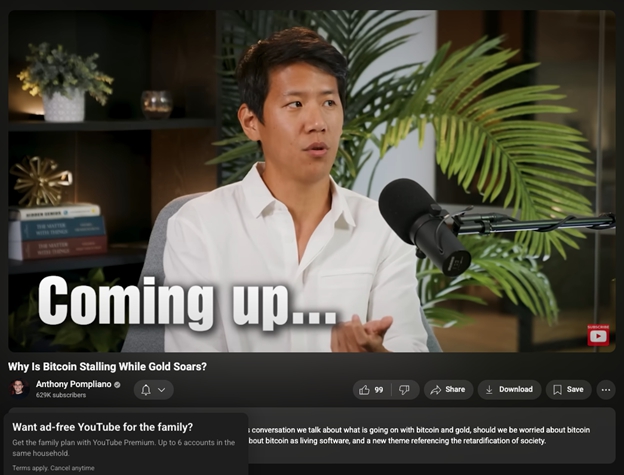Open the Anthony Pompliano channel name link
The width and height of the screenshot is (624, 475).
(72, 384)
